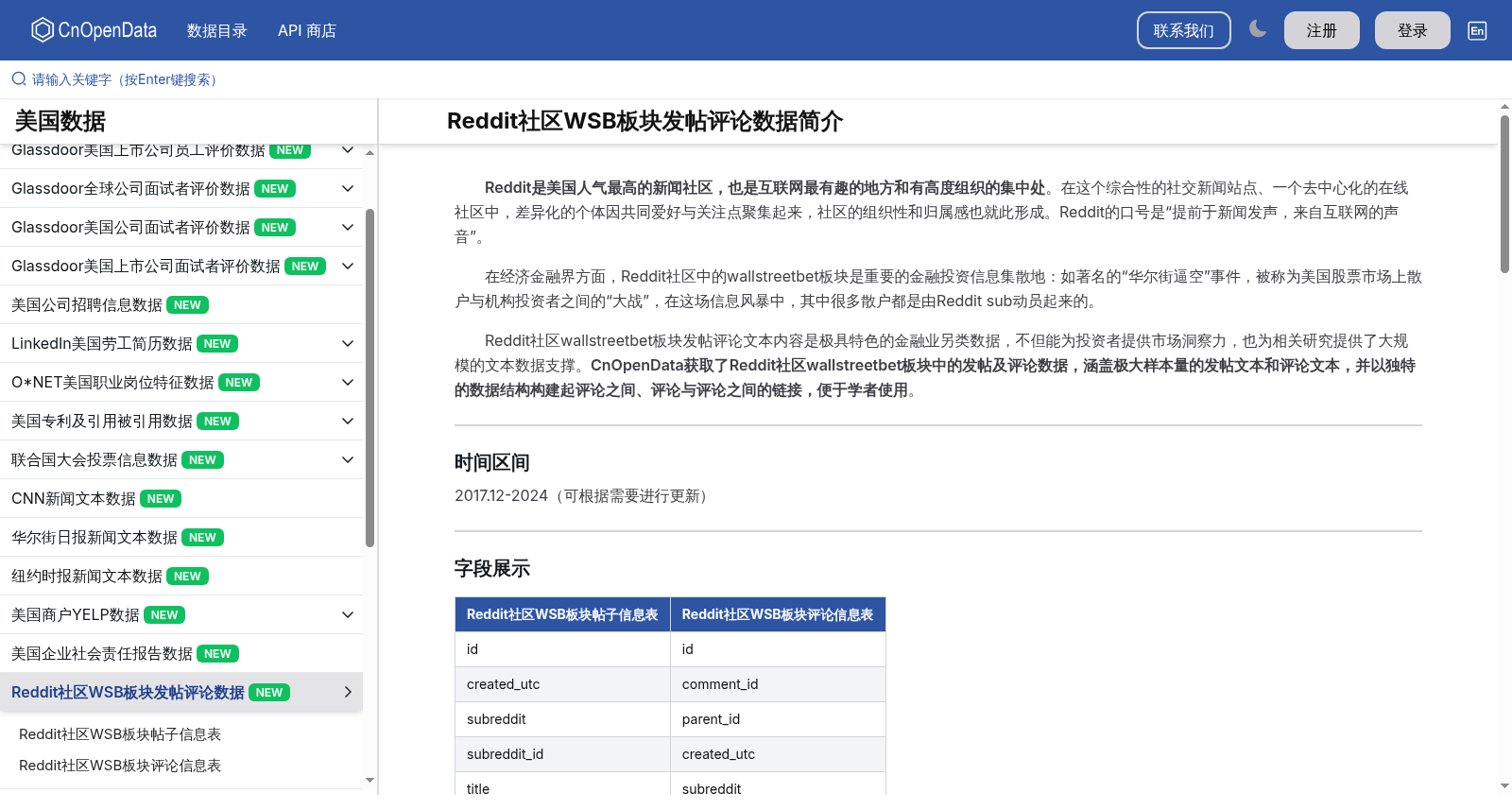Click Reddit社区WSB板块帖子信息表 table header
Screen dimensions: 1512x810
562,614
